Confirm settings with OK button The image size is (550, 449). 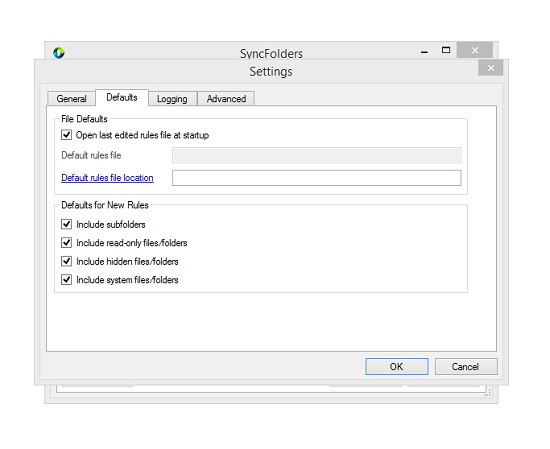click(397, 367)
